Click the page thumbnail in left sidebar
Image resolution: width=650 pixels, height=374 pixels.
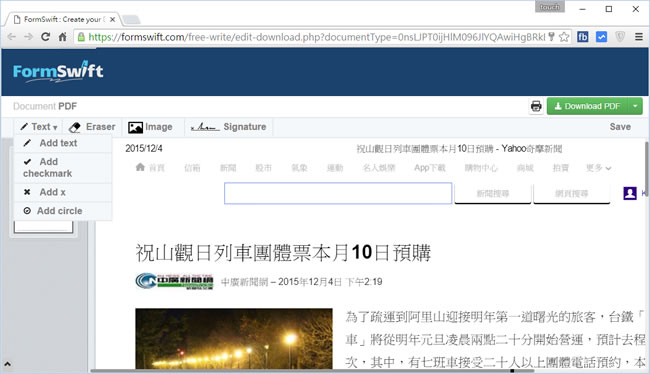click(x=44, y=226)
